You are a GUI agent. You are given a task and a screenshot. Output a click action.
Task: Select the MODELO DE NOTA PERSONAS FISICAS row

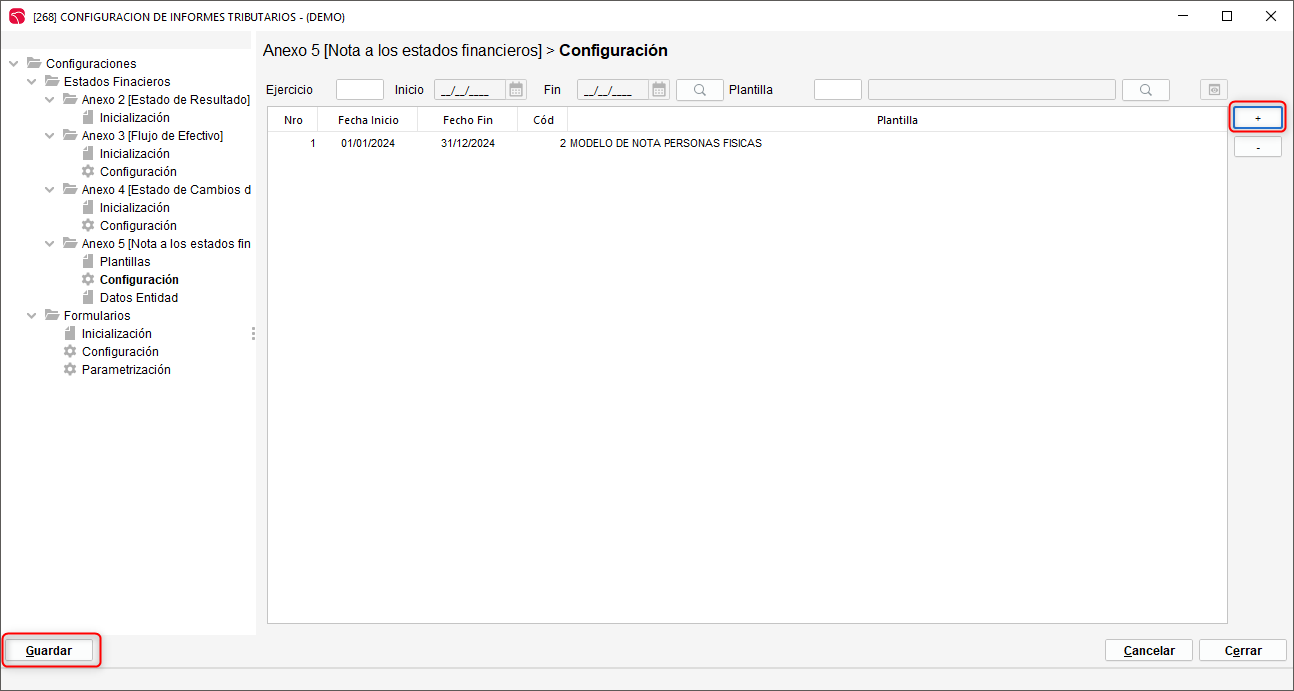point(665,144)
